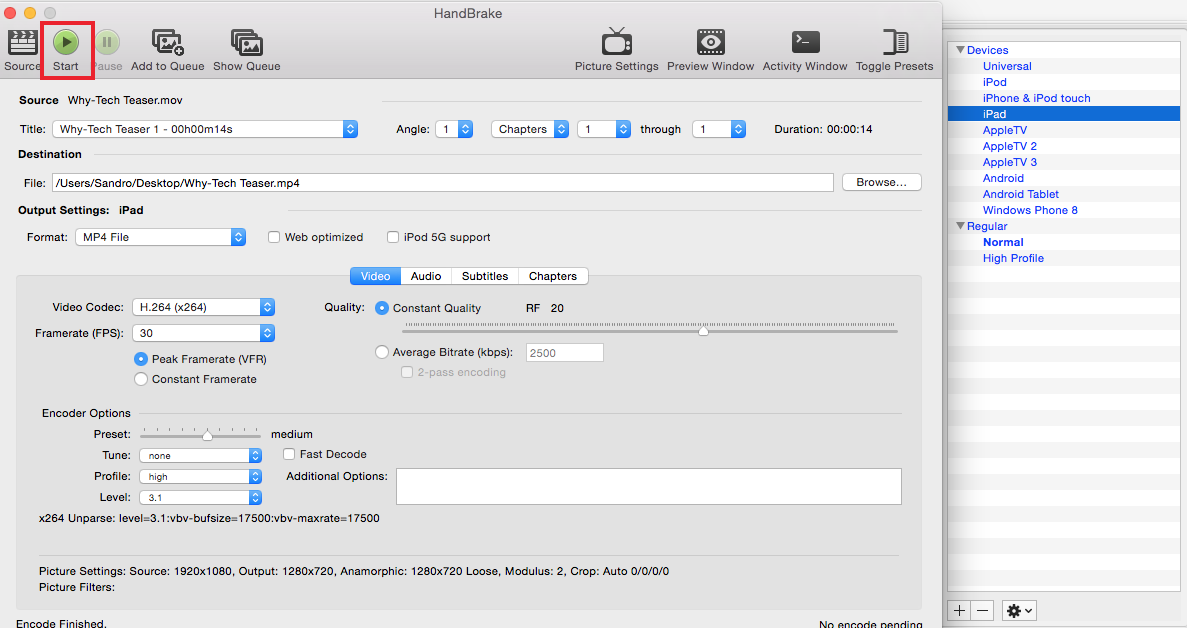Screen dimensions: 1187x628
Task: Open the Activity Window terminal icon
Action: 805,42
